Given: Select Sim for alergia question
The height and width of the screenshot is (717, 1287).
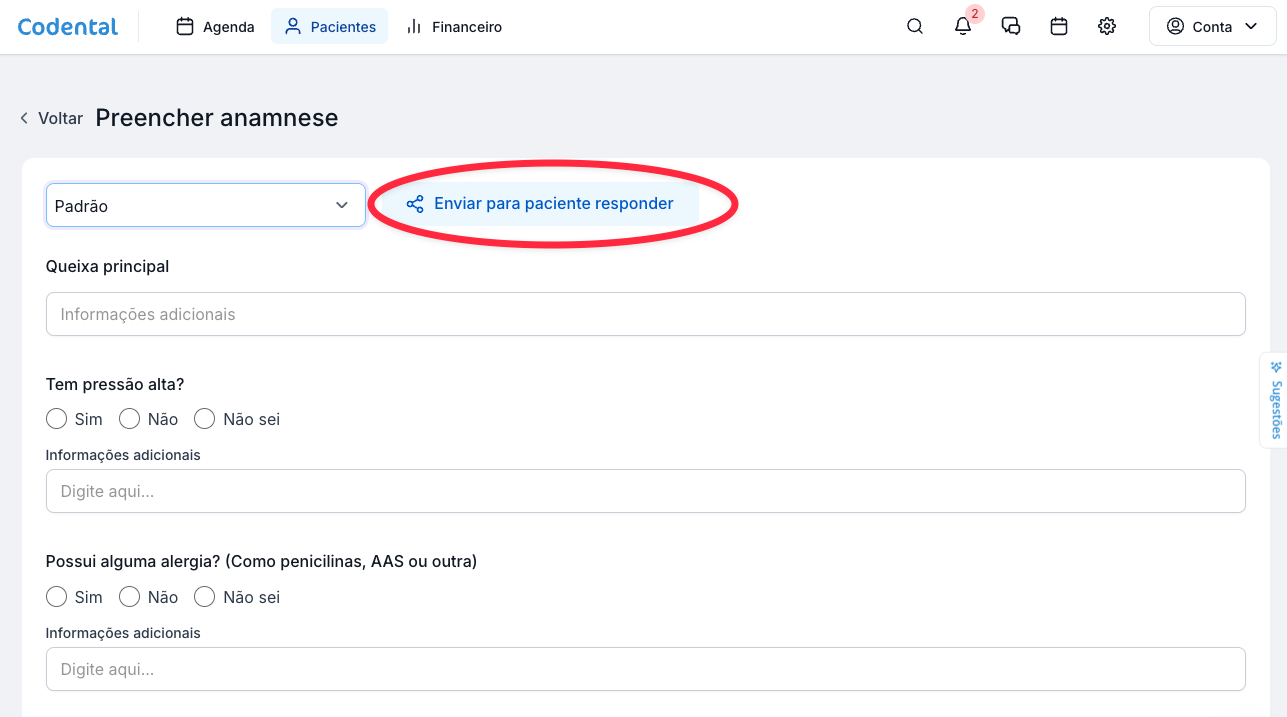Looking at the screenshot, I should [57, 597].
